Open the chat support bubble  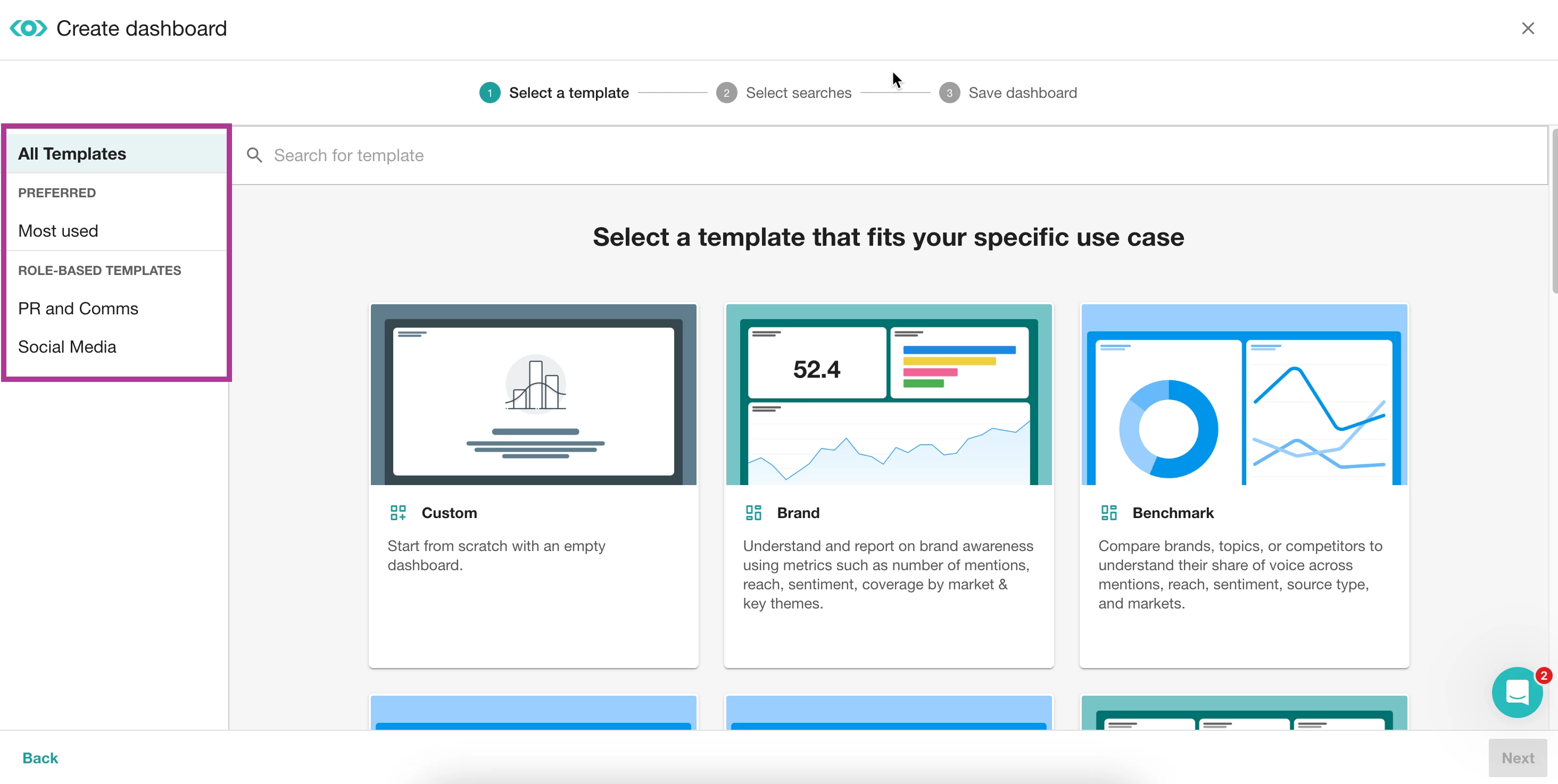tap(1517, 692)
